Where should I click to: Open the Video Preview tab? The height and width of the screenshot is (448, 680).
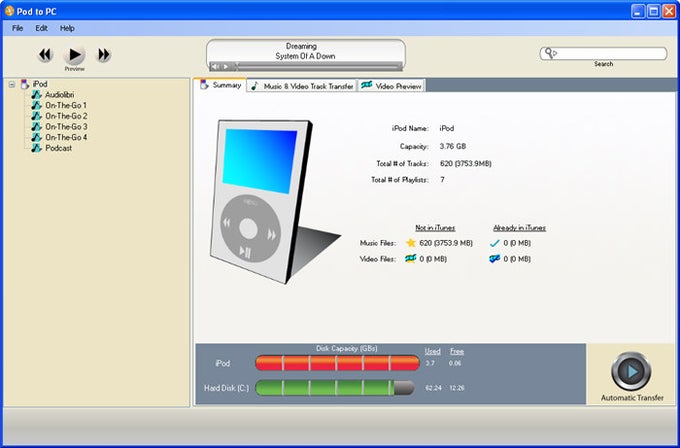point(391,86)
